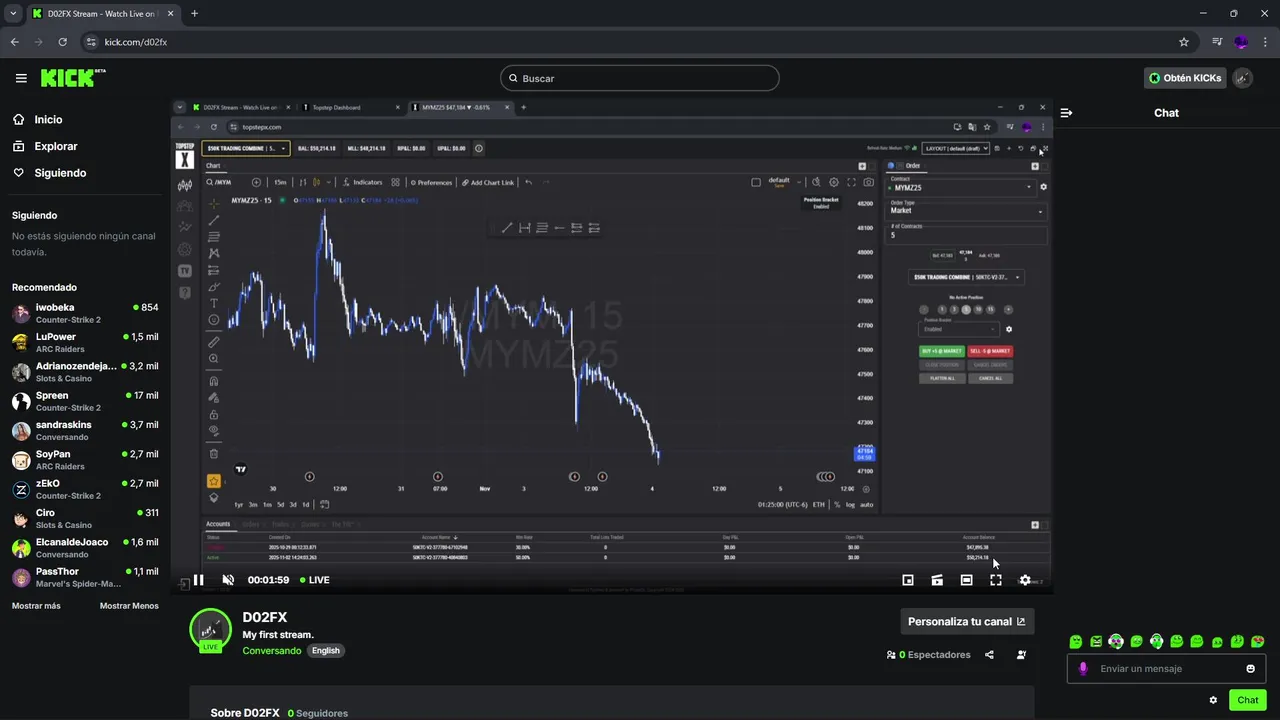Open chat settings gear
1280x720 pixels.
coord(1213,700)
